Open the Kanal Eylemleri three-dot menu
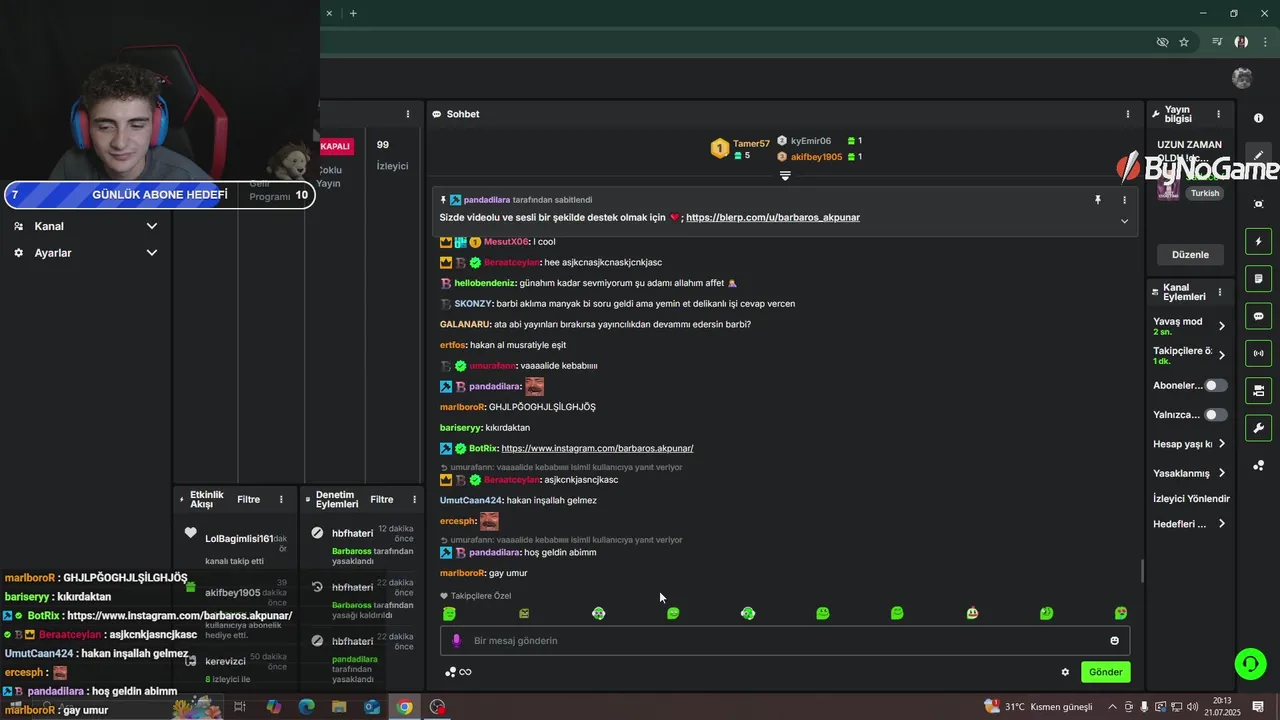1280x720 pixels. [1219, 292]
